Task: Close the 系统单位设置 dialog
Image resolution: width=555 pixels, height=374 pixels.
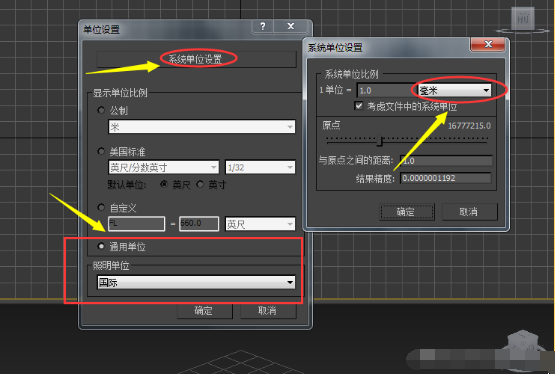Action: tap(488, 44)
